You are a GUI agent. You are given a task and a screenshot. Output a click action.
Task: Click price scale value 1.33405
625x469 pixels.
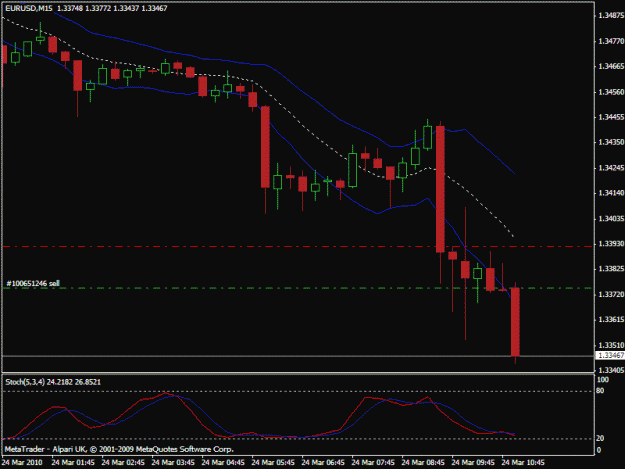611,370
